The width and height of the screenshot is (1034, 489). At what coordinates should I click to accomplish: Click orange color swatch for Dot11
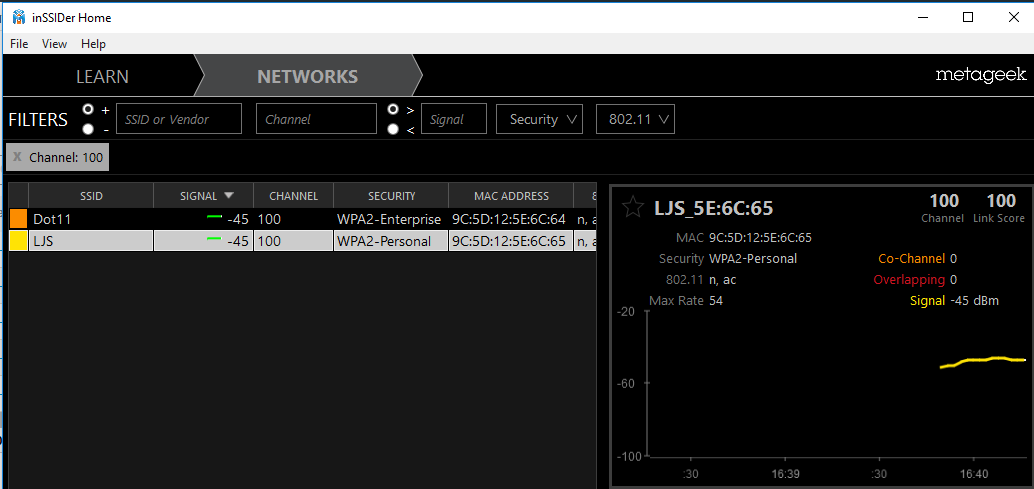pyautogui.click(x=18, y=219)
